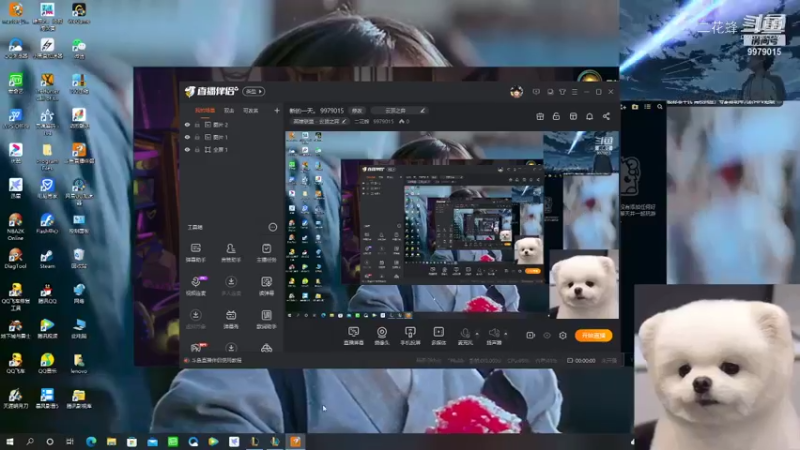
Task: Open the streamer task tool with checkmark icon
Action: click(x=266, y=253)
